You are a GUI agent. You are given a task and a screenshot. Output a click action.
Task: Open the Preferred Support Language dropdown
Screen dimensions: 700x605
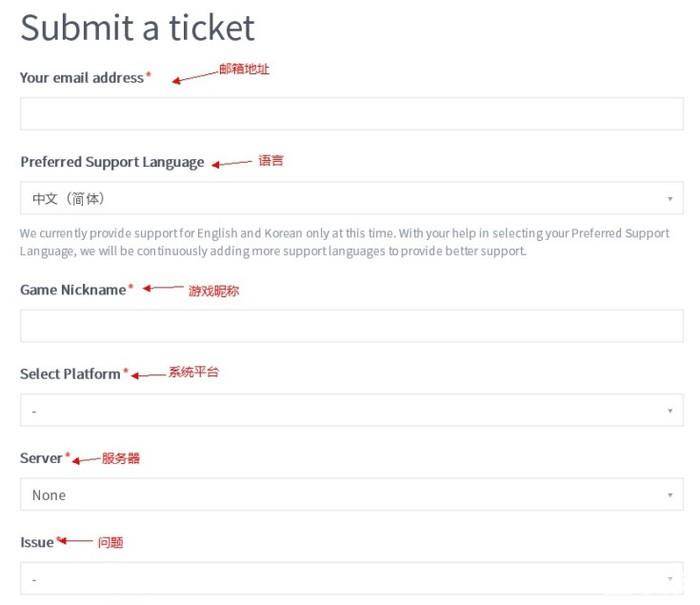[351, 198]
